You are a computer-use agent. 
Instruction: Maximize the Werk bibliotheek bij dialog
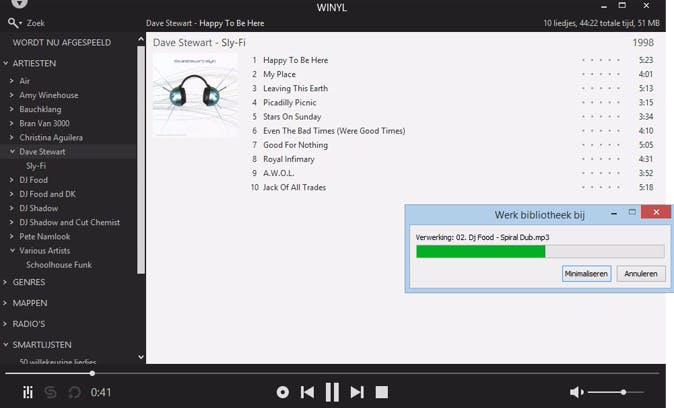coord(632,212)
